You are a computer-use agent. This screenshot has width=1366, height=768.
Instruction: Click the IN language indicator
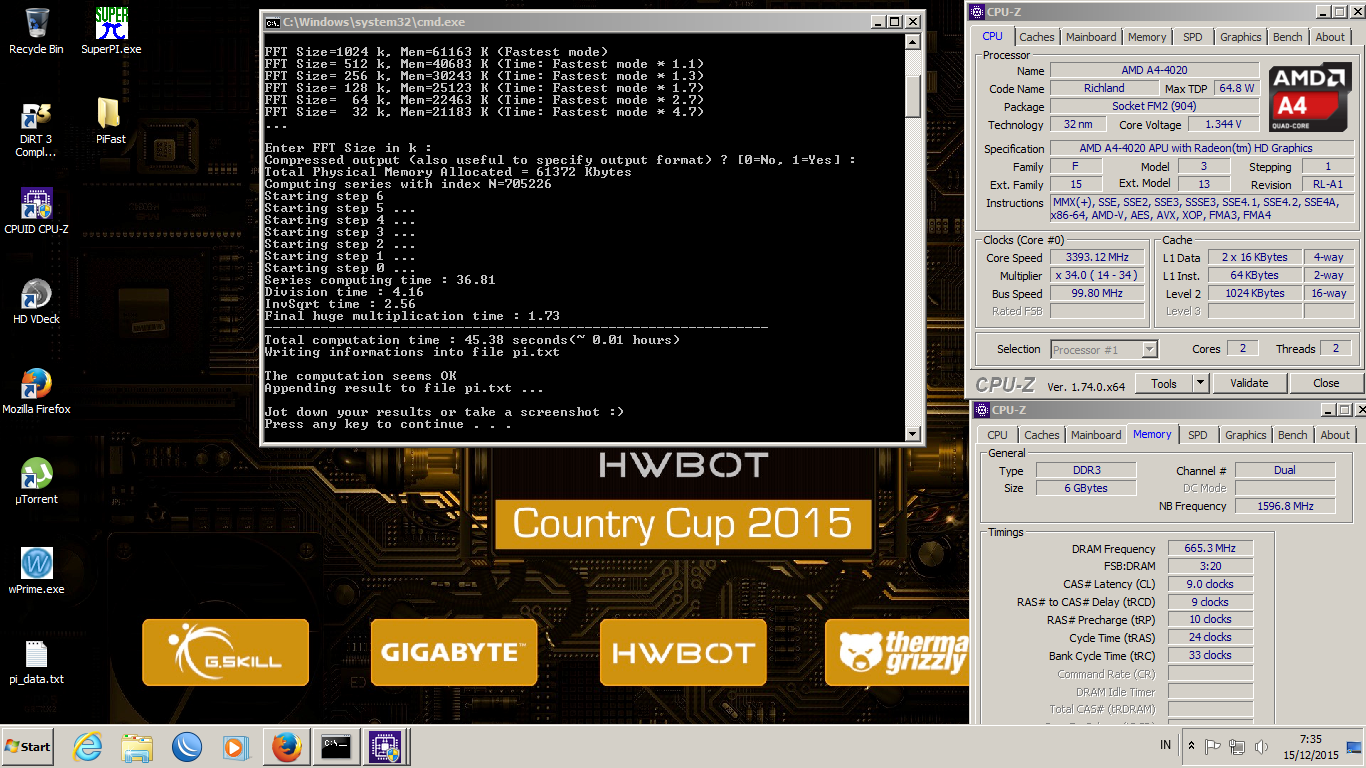coord(1165,745)
